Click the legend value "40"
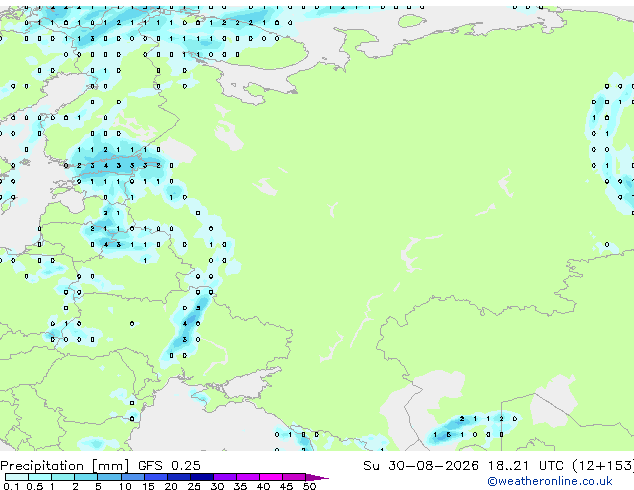634x490 pixels. click(263, 486)
